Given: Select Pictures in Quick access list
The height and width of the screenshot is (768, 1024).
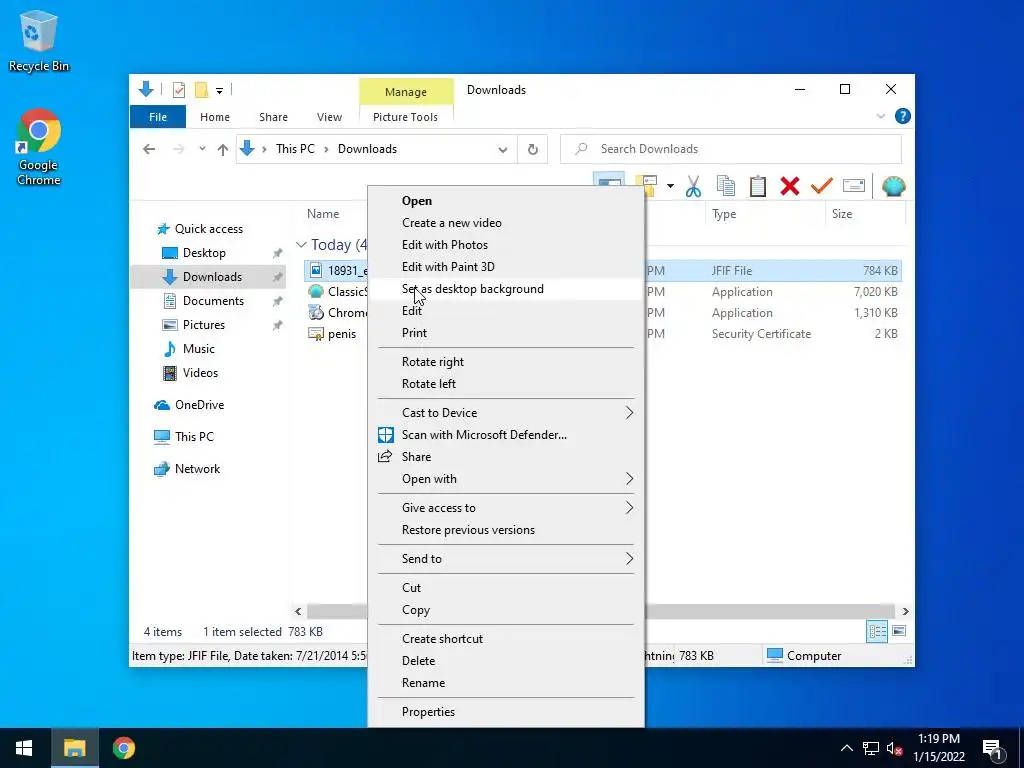Looking at the screenshot, I should pyautogui.click(x=203, y=325).
